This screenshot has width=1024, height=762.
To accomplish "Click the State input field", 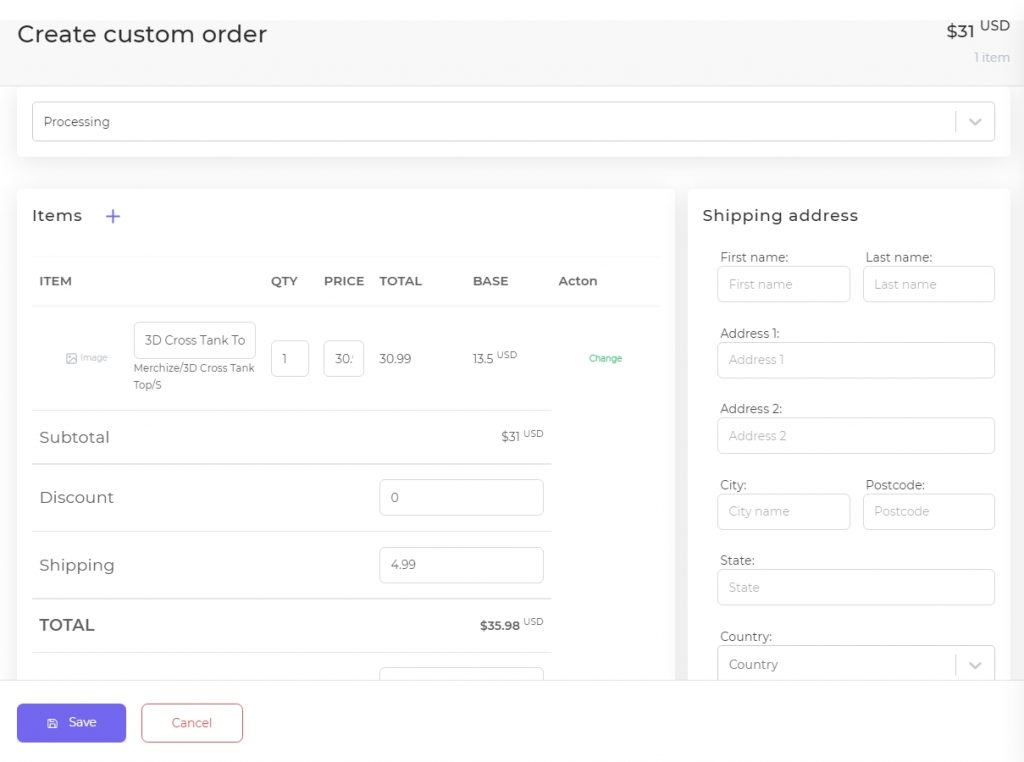I will click(x=855, y=587).
